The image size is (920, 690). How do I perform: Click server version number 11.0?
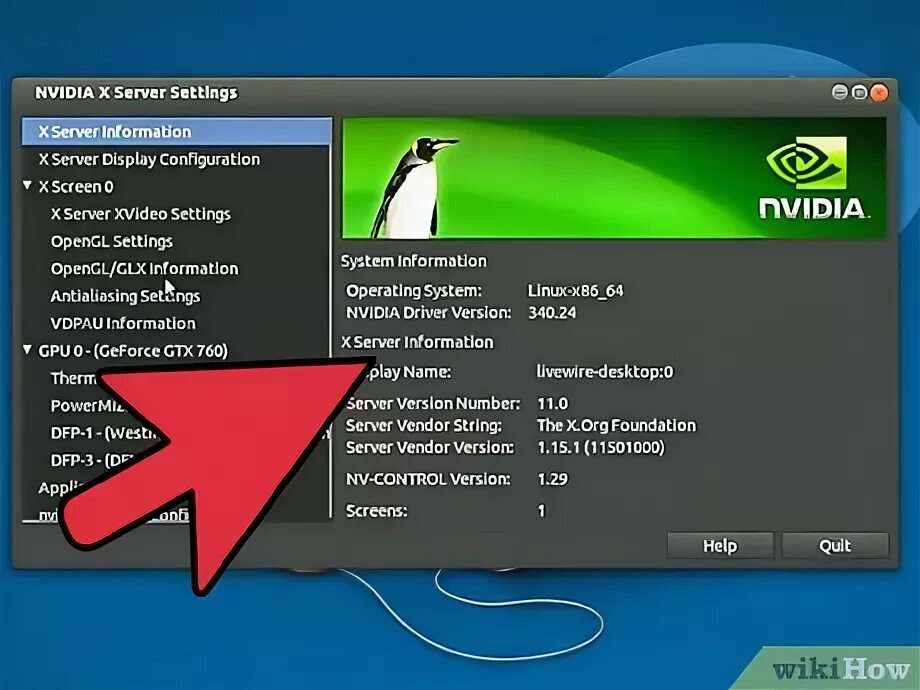tap(553, 404)
